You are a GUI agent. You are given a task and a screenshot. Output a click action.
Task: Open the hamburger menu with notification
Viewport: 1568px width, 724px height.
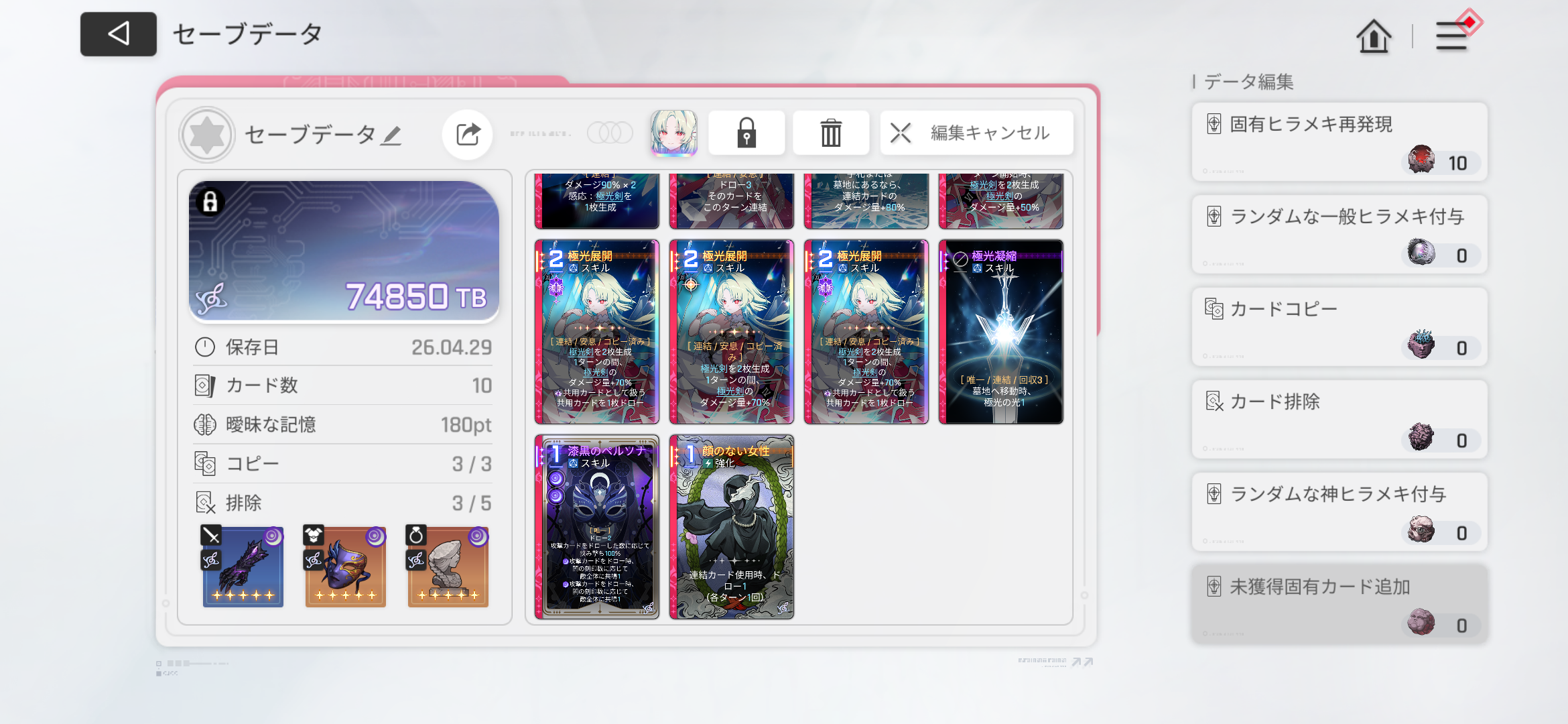pos(1453,35)
